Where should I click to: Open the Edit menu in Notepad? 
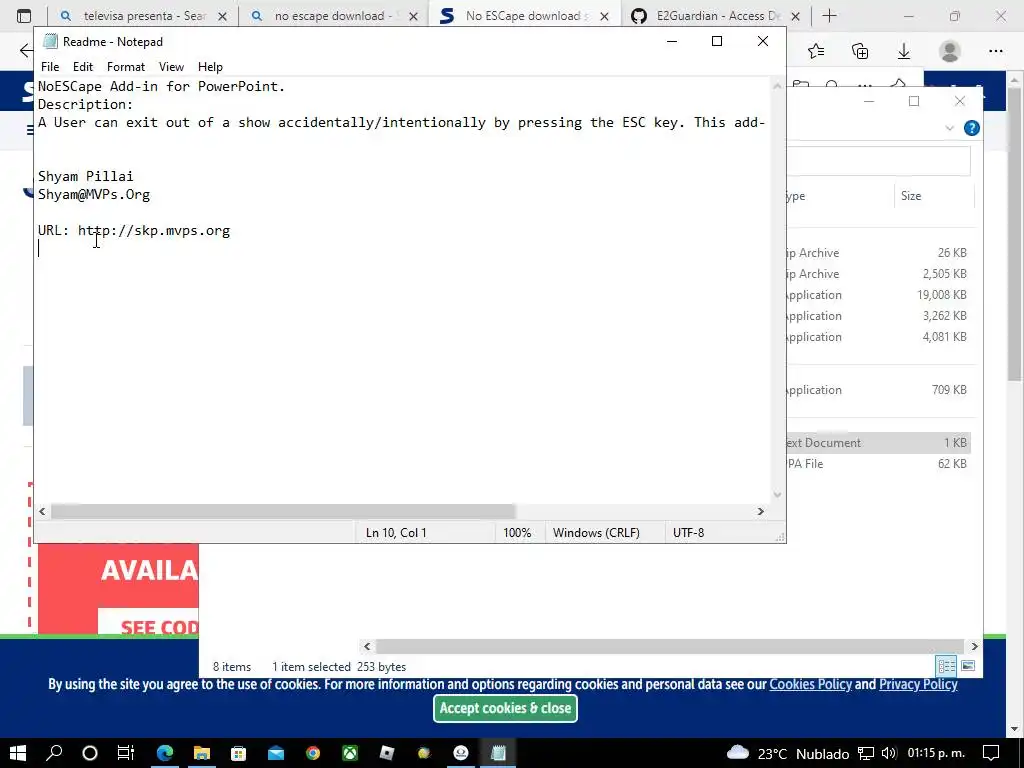coord(83,67)
